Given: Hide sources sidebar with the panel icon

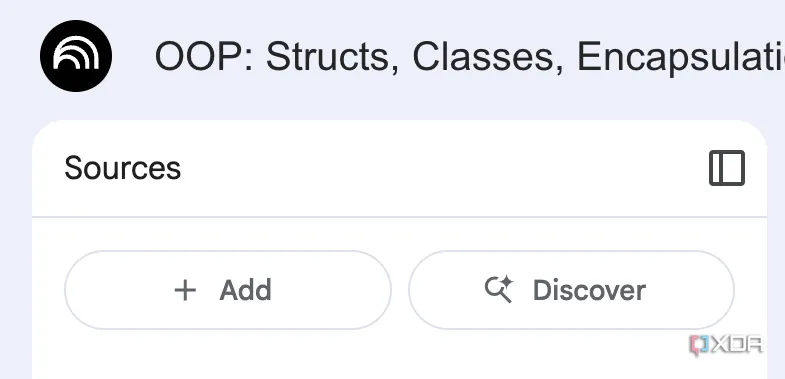Looking at the screenshot, I should 727,168.
